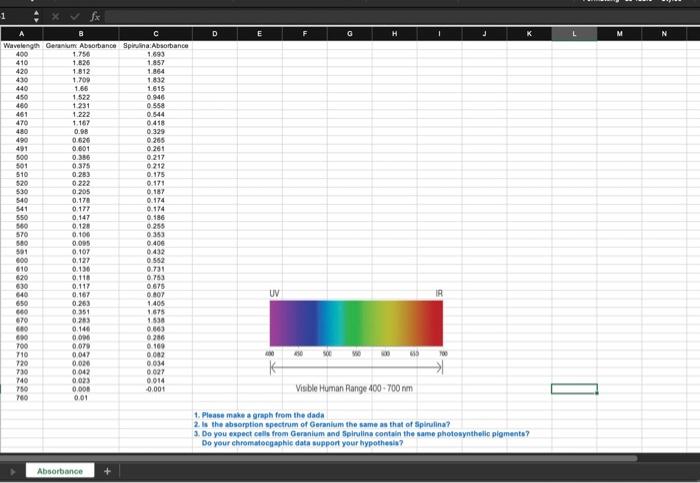Click question '1. Please make a graph' text
This screenshot has height=483, width=700.
pyautogui.click(x=259, y=415)
